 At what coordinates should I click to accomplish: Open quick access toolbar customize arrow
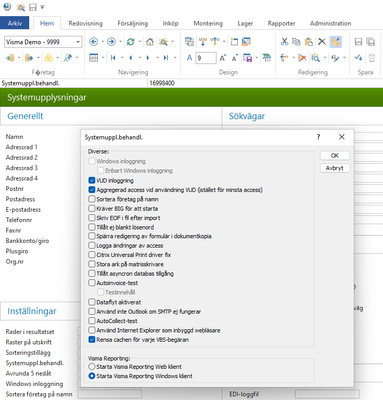(x=42, y=7)
